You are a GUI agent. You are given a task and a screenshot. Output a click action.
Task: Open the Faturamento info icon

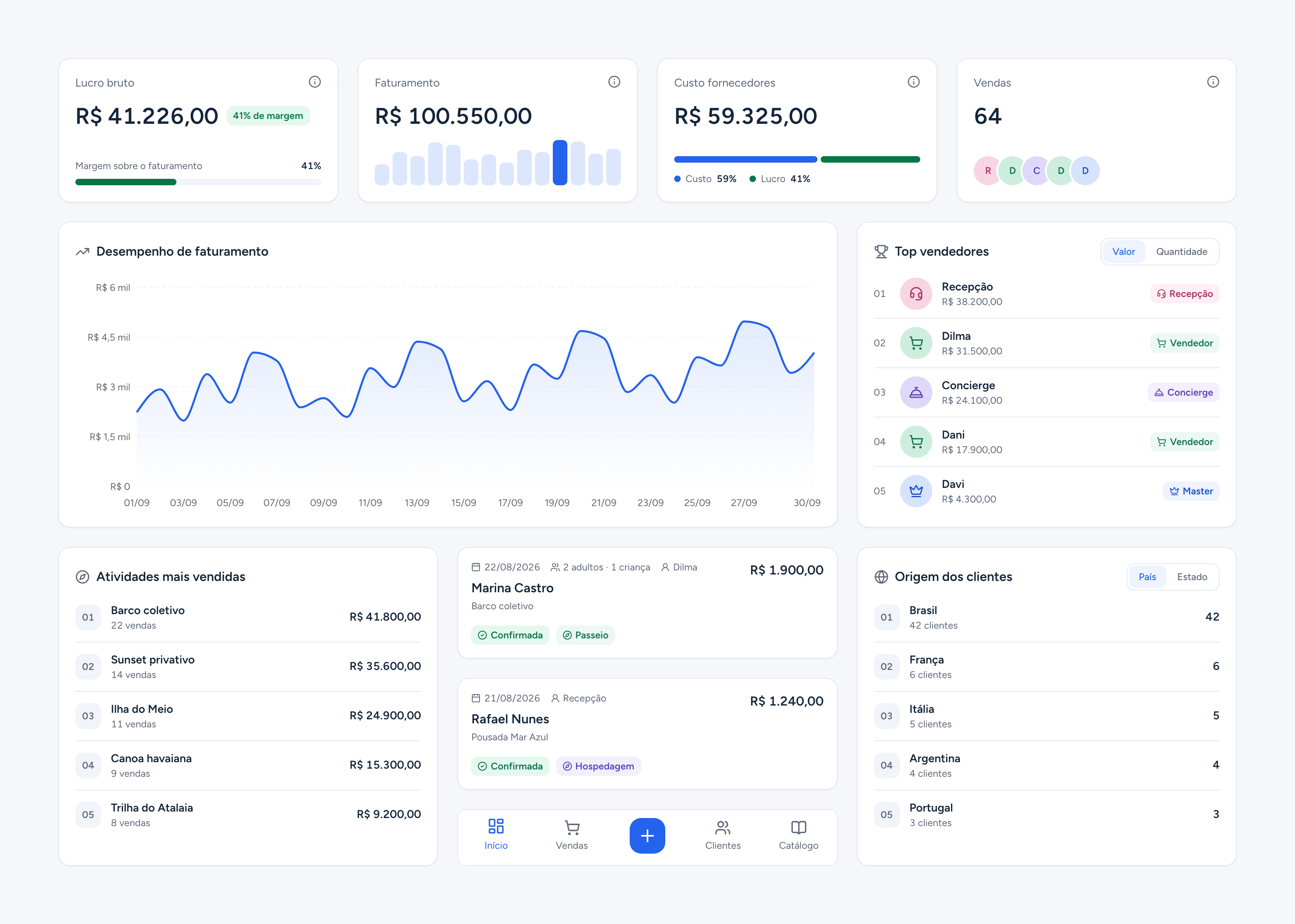point(614,82)
